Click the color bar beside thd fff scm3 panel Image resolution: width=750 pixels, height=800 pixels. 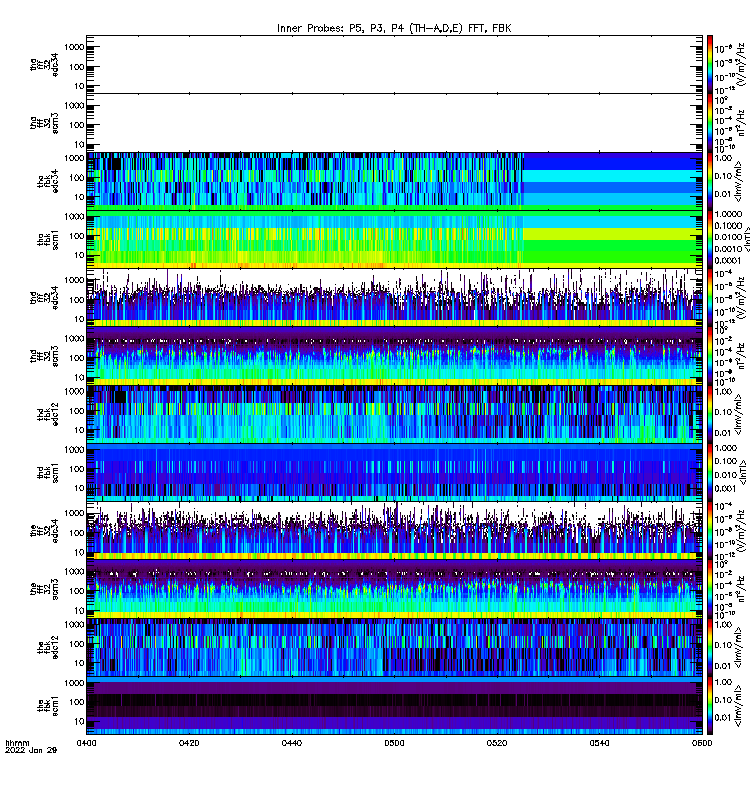coord(710,356)
